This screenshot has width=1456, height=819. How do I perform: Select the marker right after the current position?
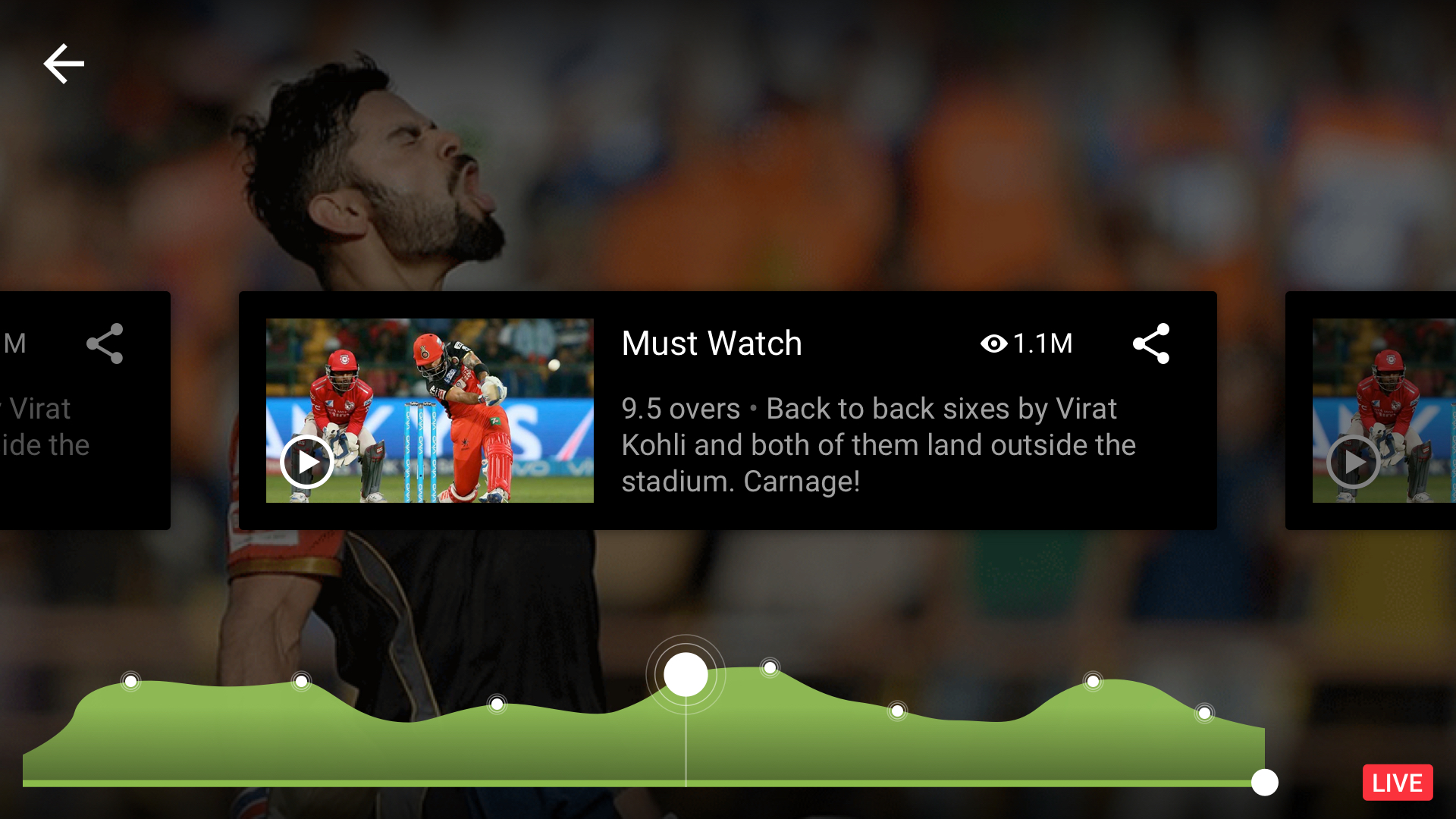coord(770,667)
